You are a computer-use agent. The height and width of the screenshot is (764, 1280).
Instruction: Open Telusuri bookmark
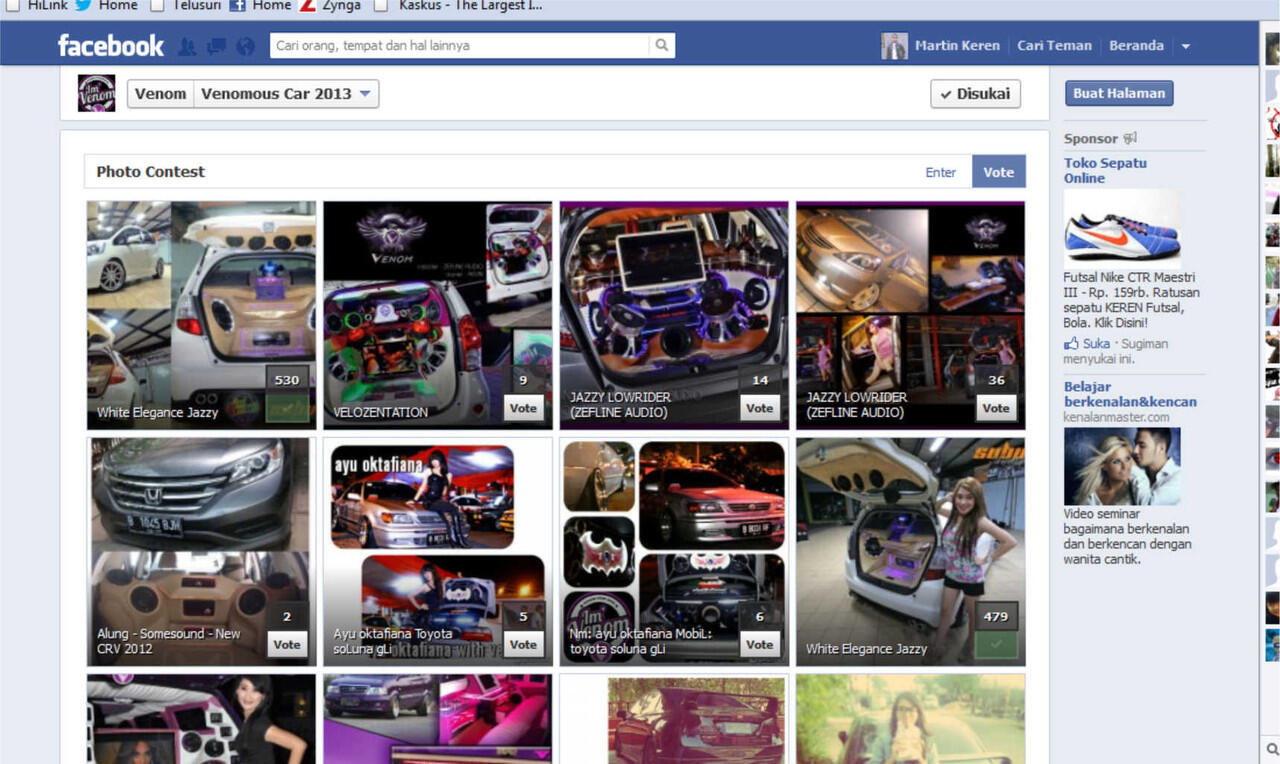pos(185,6)
